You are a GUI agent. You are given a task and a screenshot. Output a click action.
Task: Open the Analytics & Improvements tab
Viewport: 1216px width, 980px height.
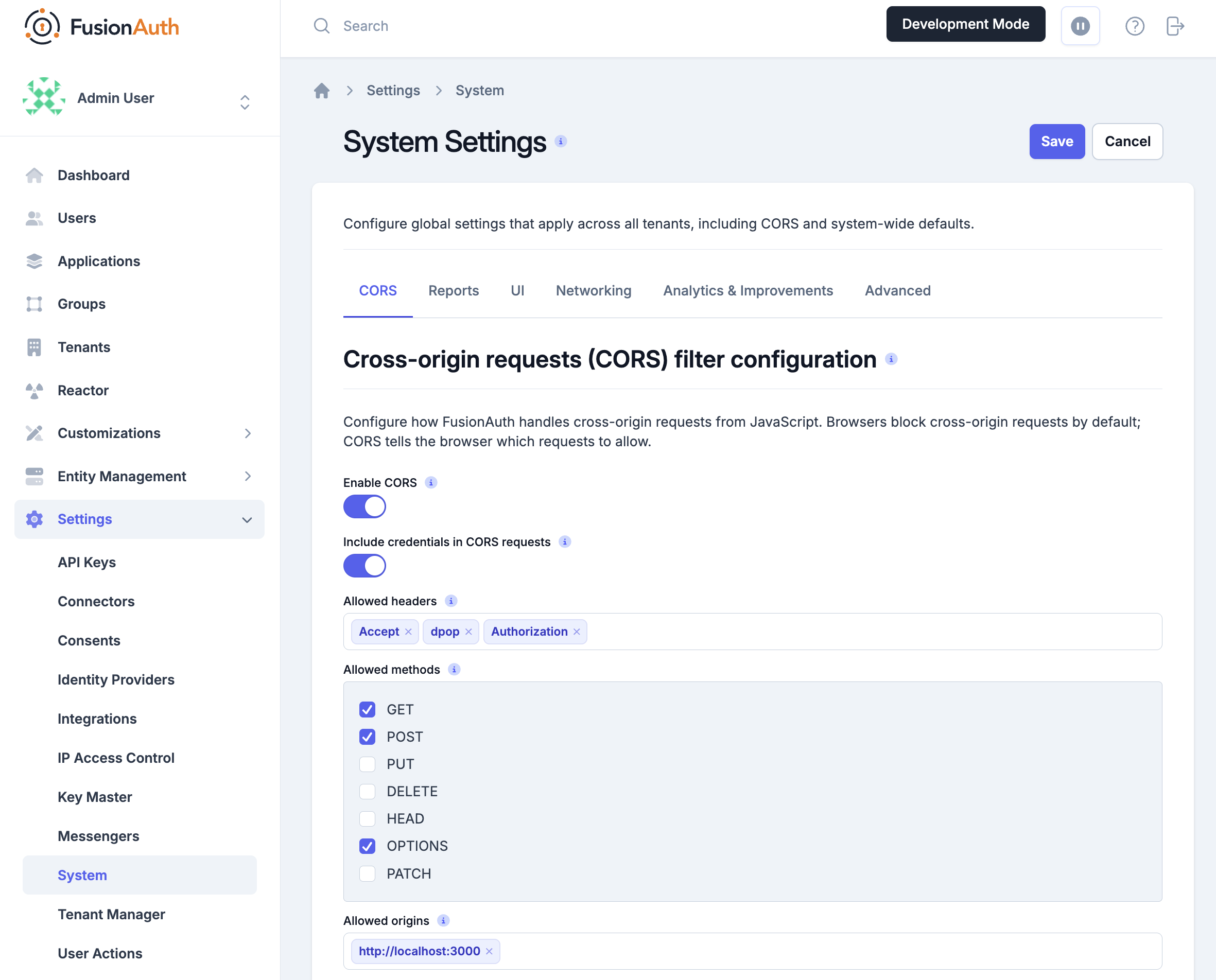[748, 291]
